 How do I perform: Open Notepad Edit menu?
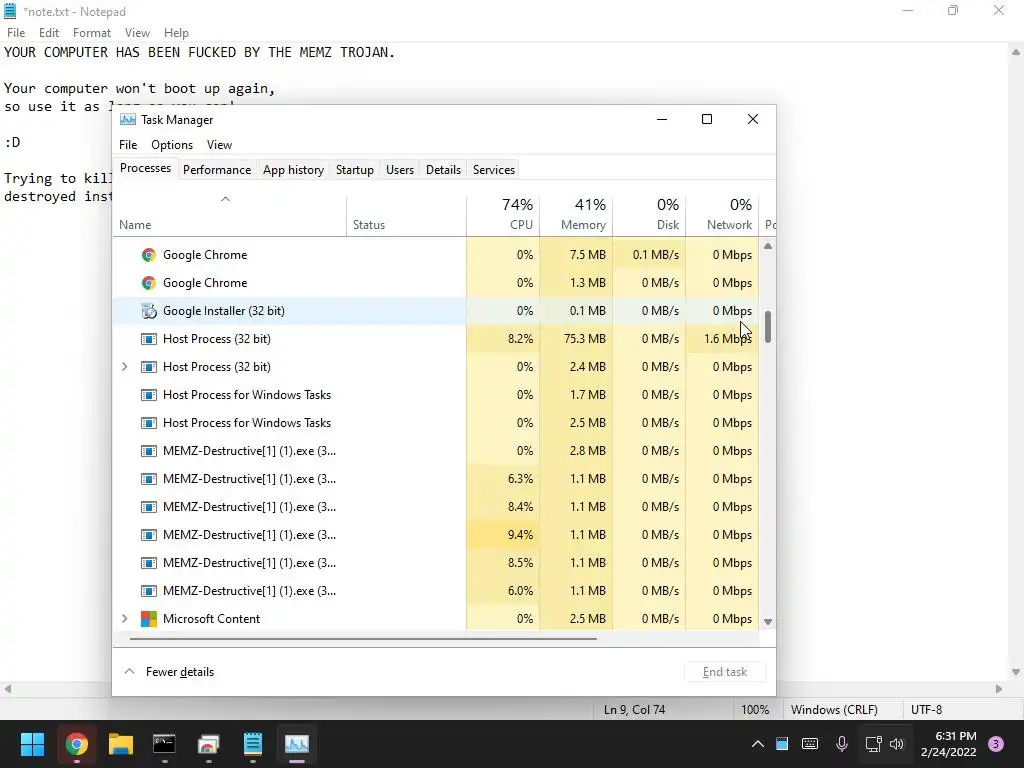[x=49, y=33]
